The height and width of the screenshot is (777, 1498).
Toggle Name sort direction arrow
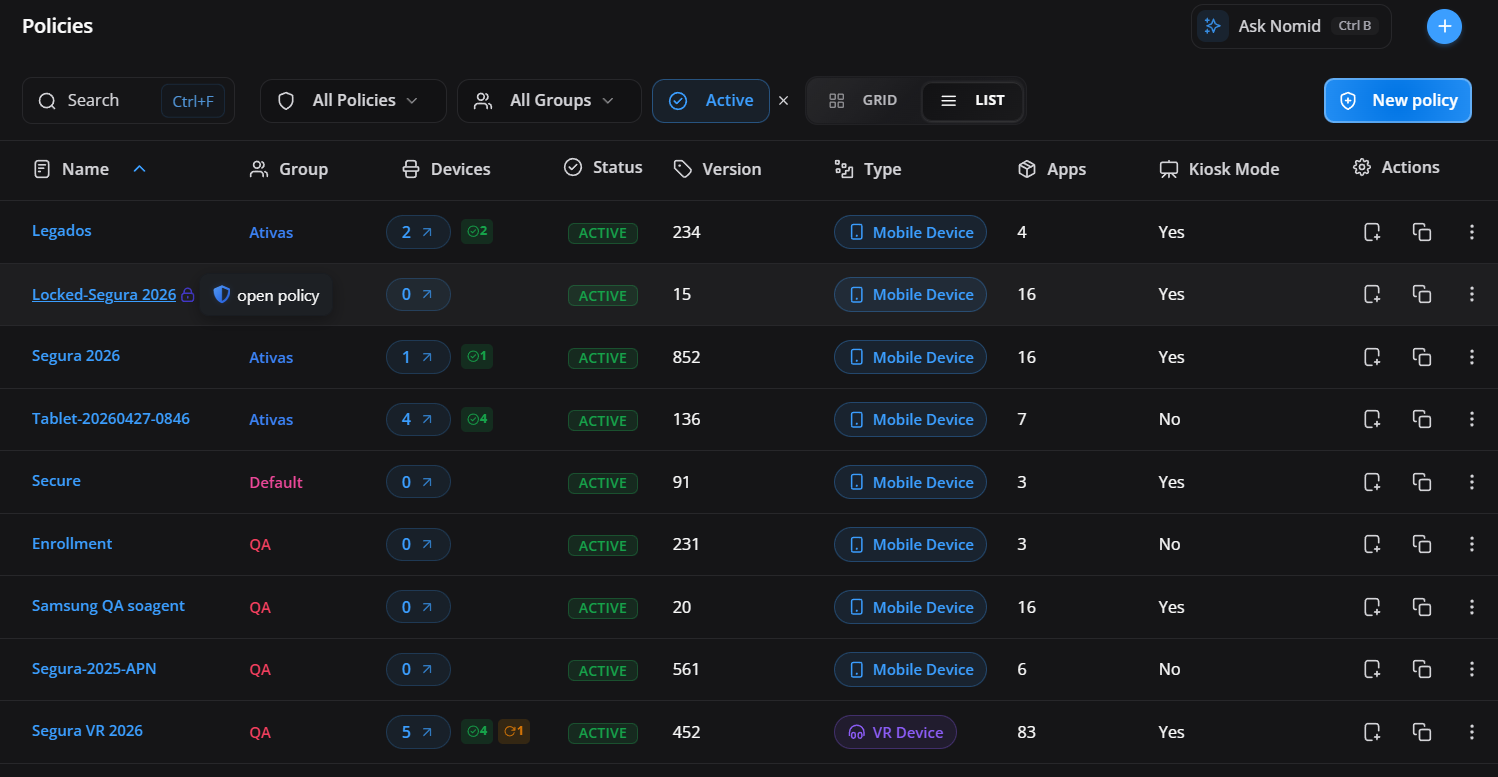click(140, 169)
